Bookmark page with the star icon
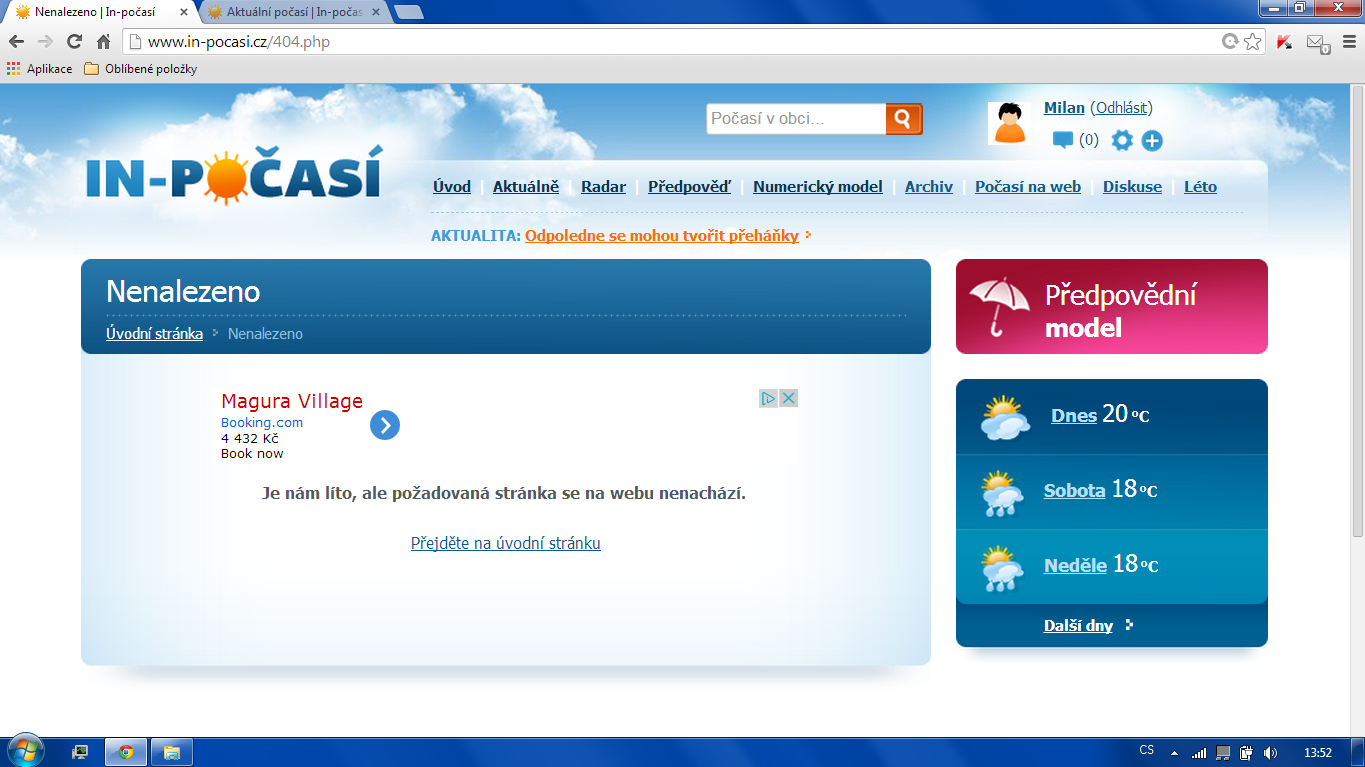 1253,42
